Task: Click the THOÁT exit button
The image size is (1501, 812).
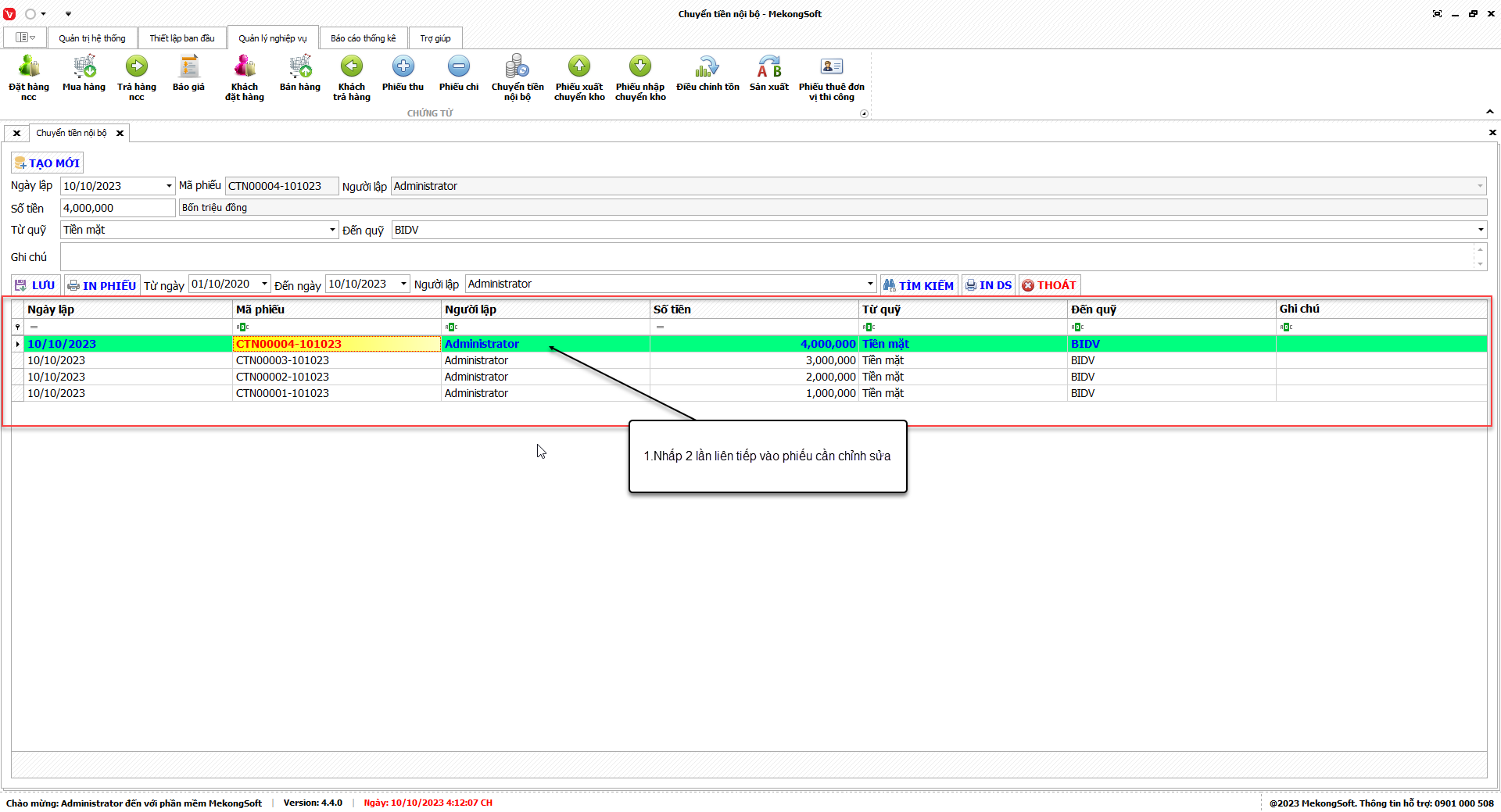Action: (1049, 285)
